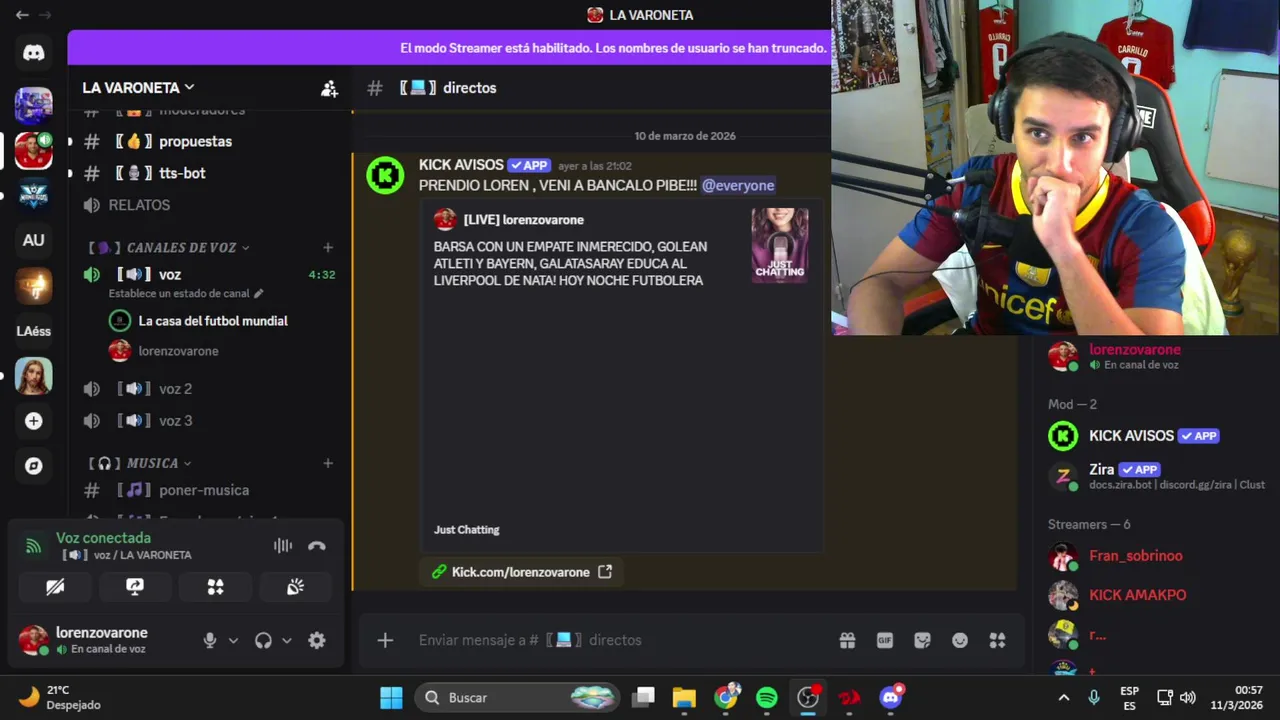Disconnect from voice channel
The image size is (1280, 720).
pos(317,546)
